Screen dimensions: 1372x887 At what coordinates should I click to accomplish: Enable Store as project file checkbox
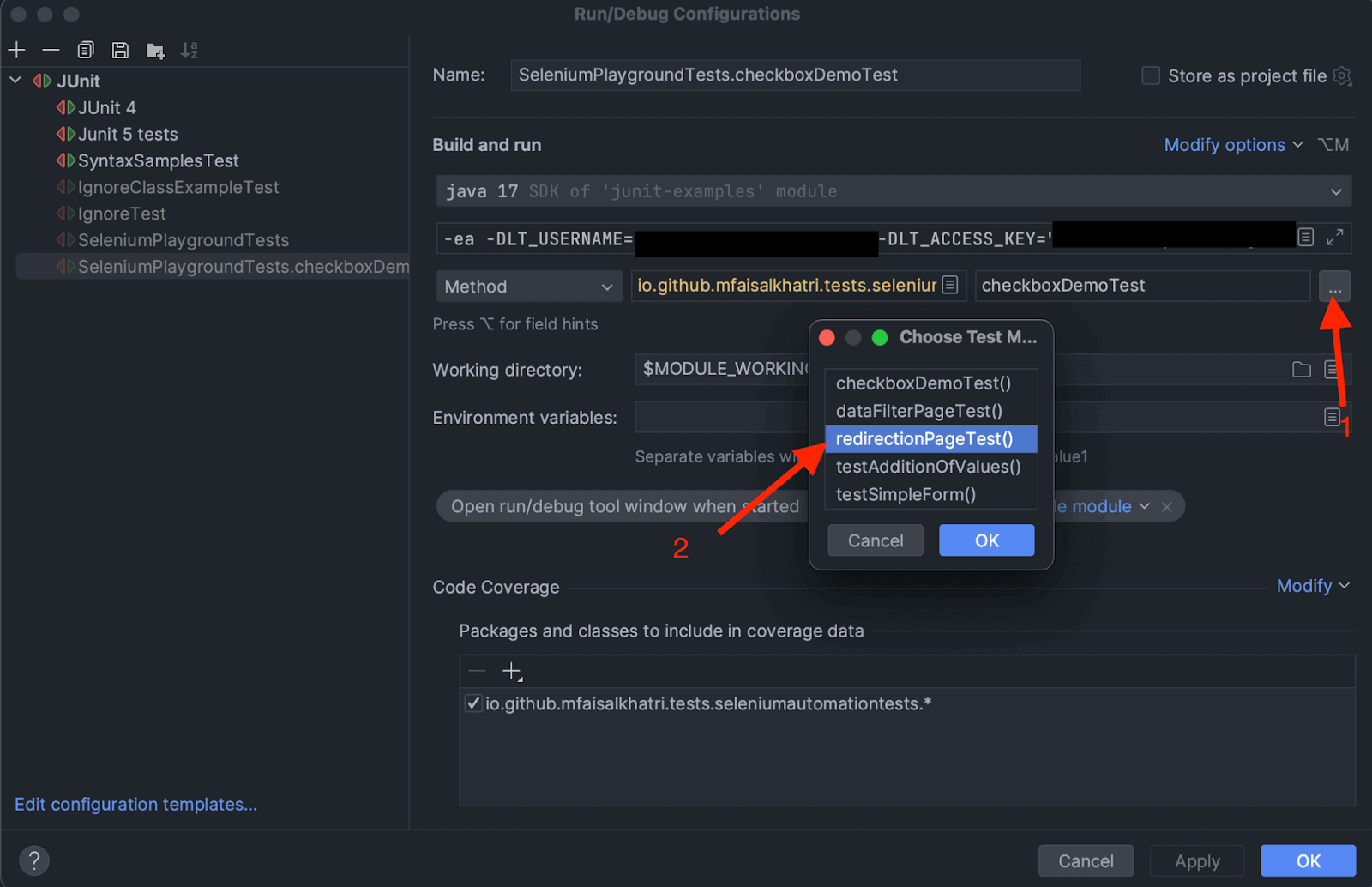[x=1151, y=75]
